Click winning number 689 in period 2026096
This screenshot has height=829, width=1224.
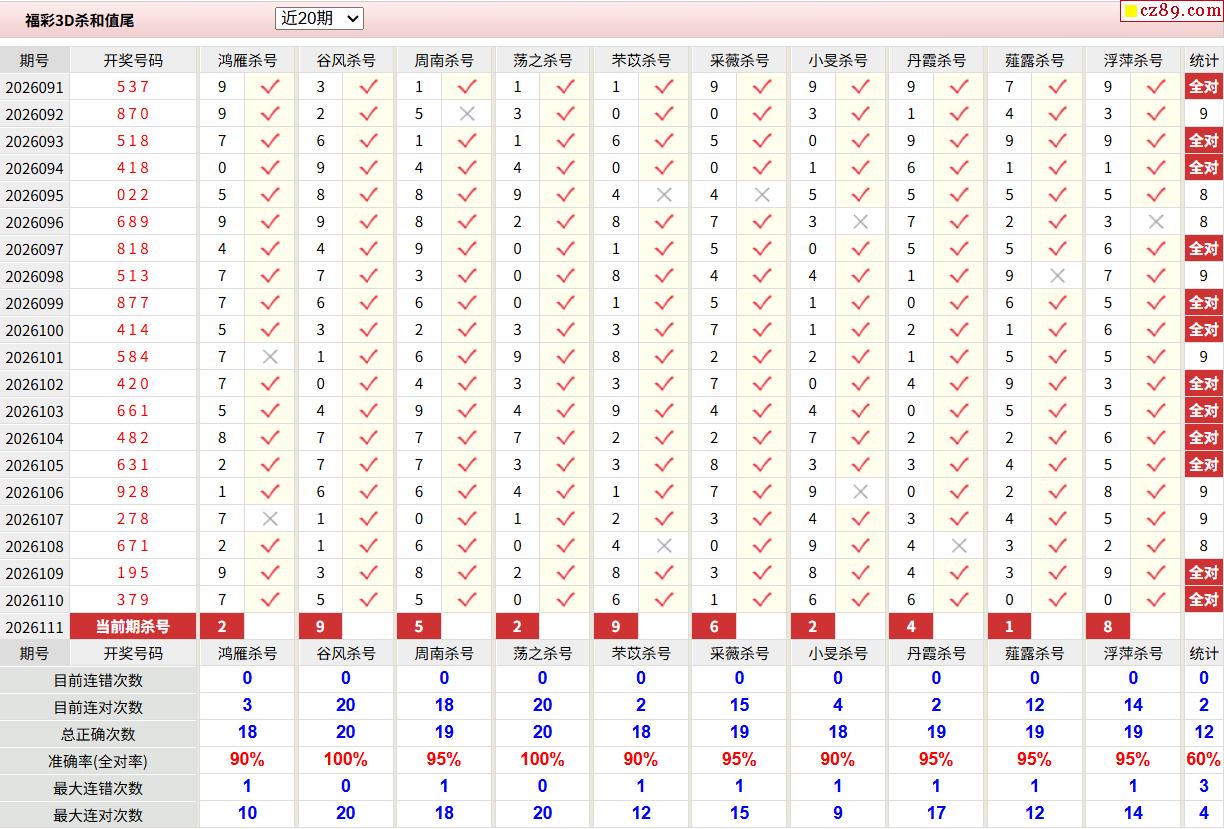coord(132,222)
